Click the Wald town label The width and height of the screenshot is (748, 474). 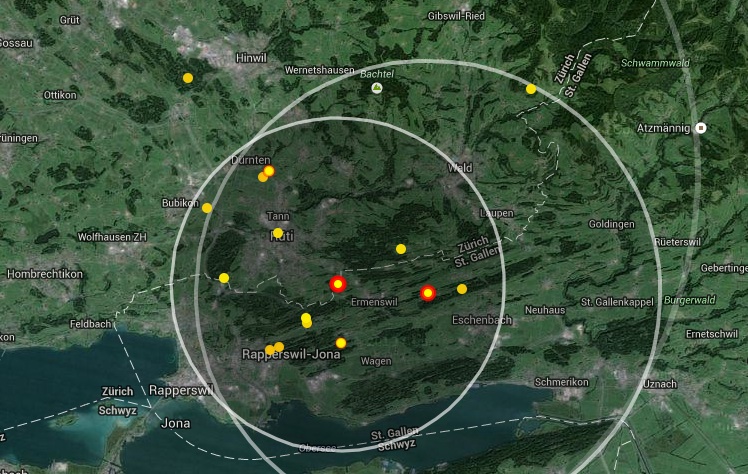tap(460, 168)
